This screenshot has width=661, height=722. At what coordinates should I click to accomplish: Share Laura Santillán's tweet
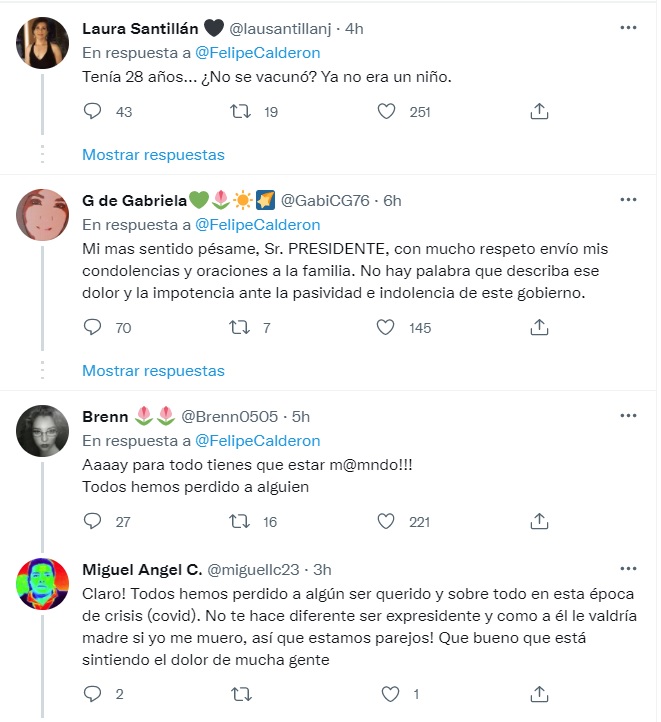point(538,112)
